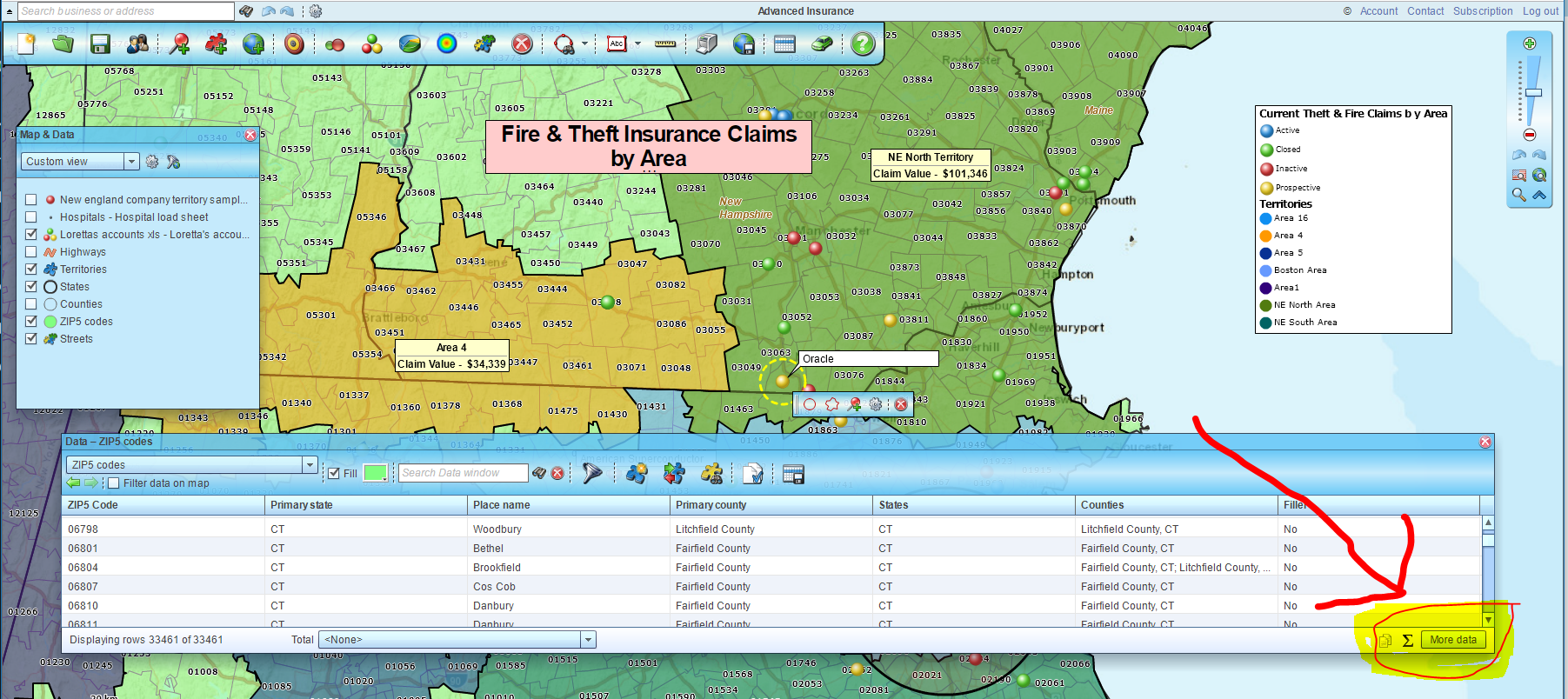This screenshot has width=1568, height=699.
Task: Create a new map with toolbar icon
Action: (26, 43)
